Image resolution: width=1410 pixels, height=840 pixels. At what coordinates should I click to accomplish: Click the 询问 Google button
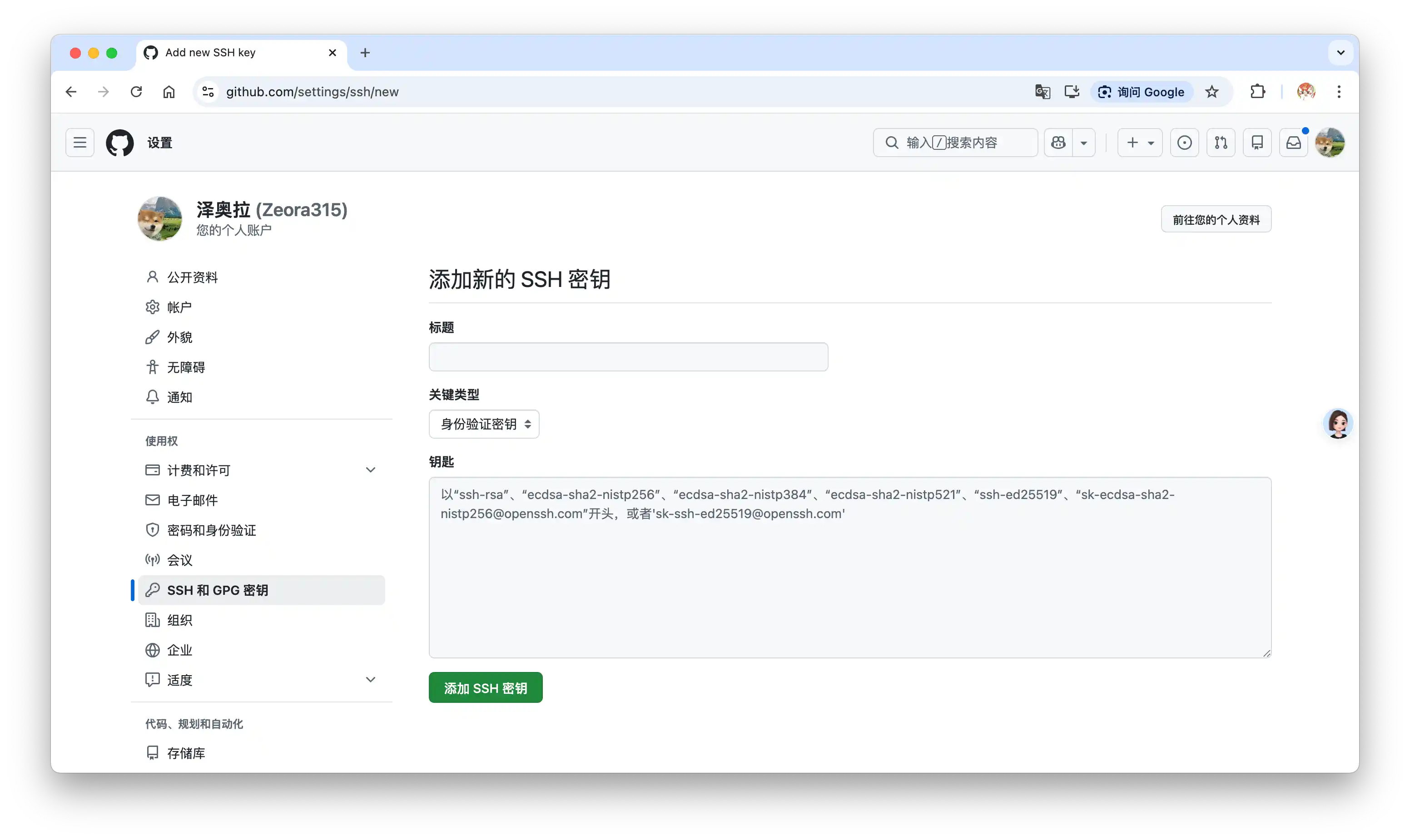click(x=1141, y=92)
